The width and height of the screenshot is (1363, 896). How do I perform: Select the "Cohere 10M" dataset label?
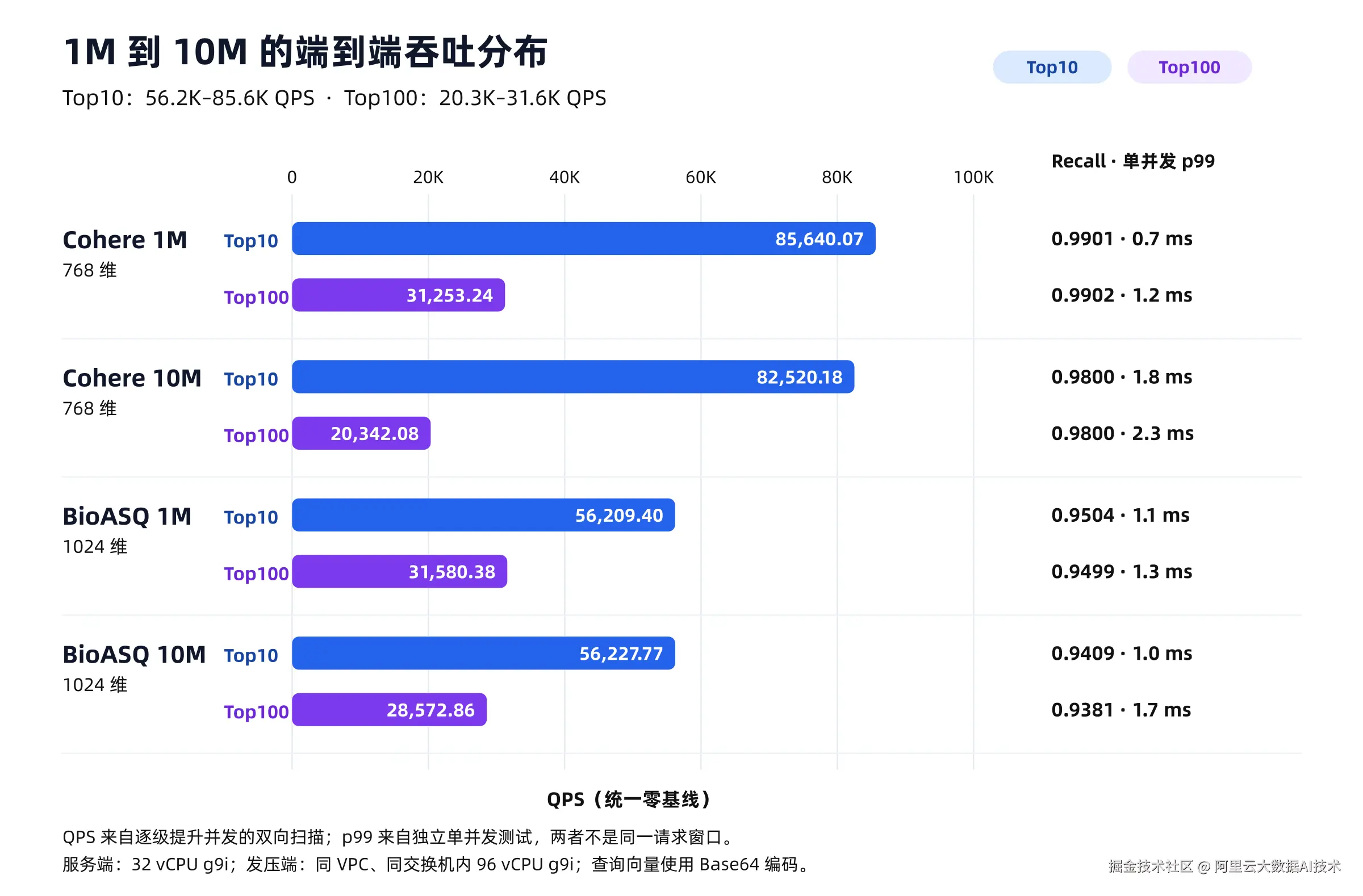(x=132, y=378)
